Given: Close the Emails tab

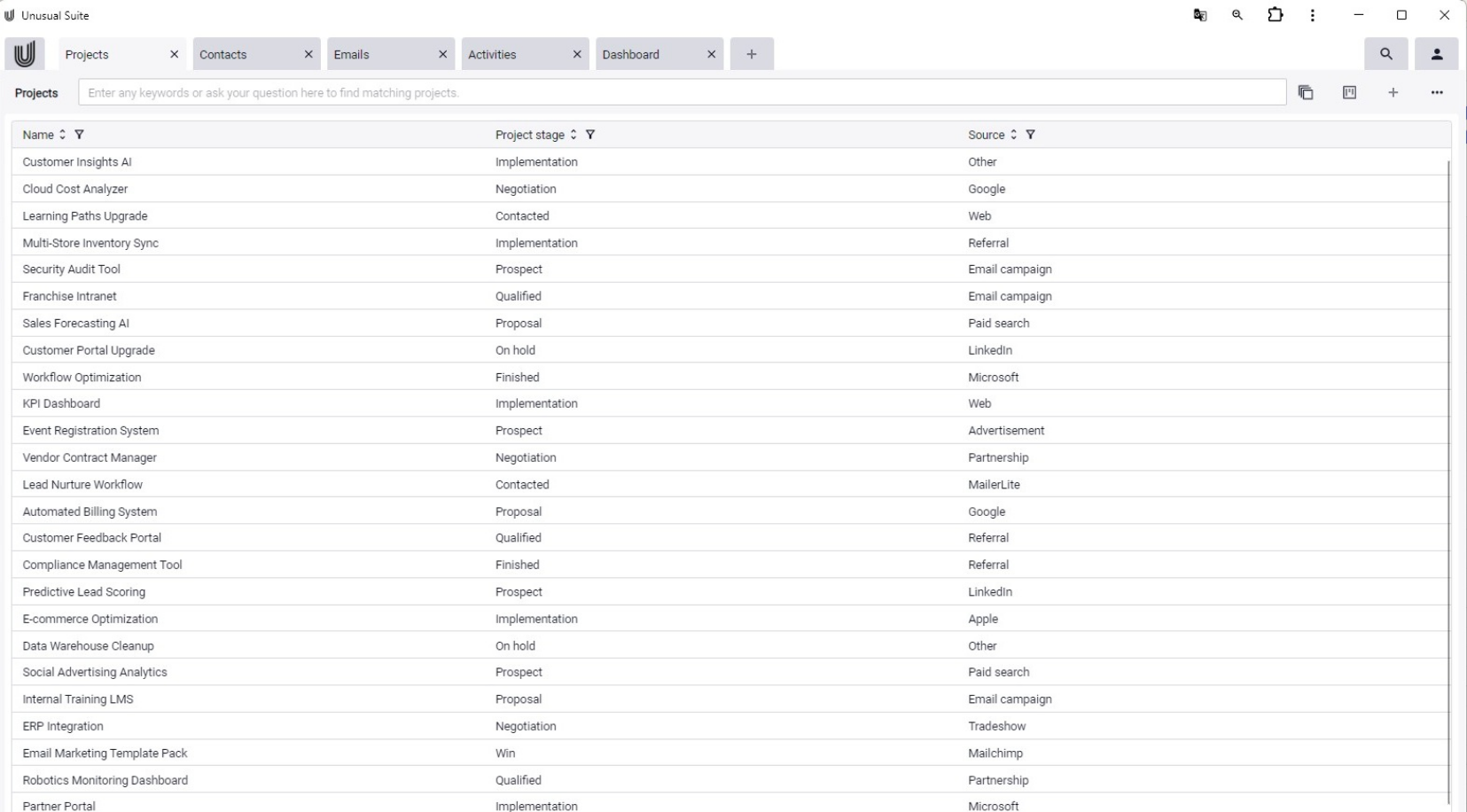Looking at the screenshot, I should 443,54.
